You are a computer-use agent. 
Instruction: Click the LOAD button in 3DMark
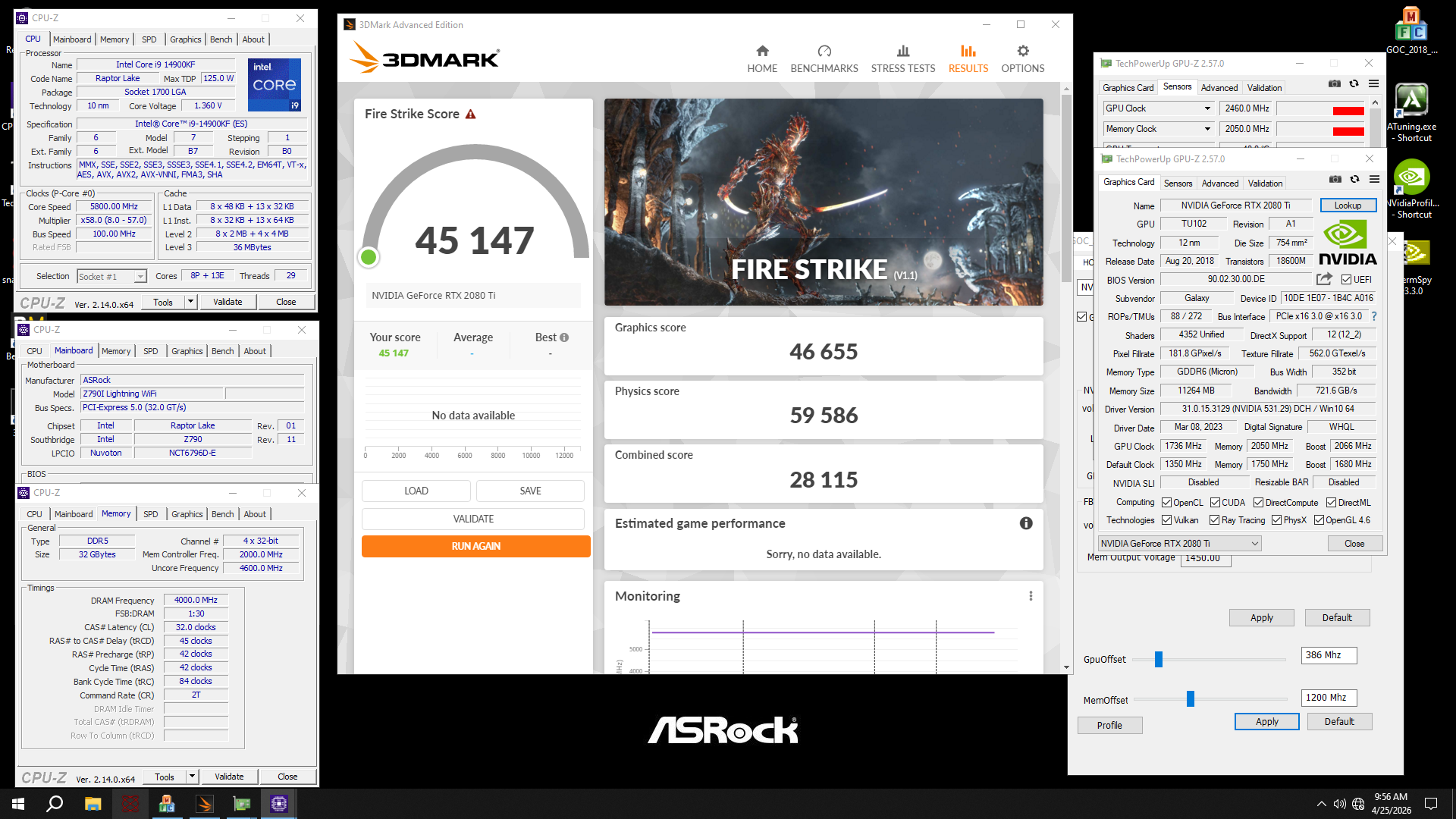[x=416, y=491]
